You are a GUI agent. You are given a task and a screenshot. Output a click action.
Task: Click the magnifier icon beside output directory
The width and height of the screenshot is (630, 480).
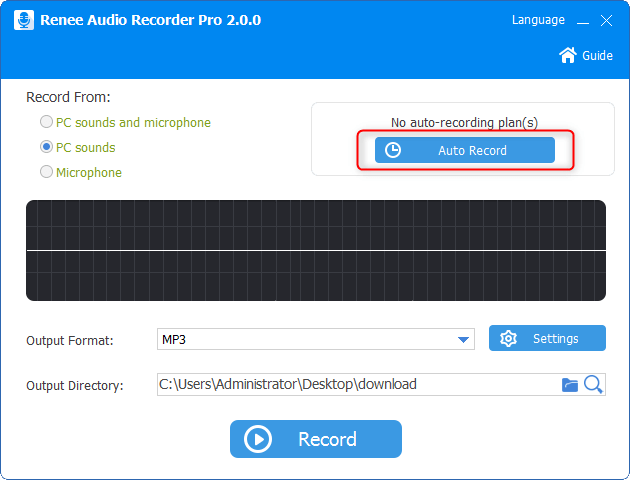tap(593, 385)
